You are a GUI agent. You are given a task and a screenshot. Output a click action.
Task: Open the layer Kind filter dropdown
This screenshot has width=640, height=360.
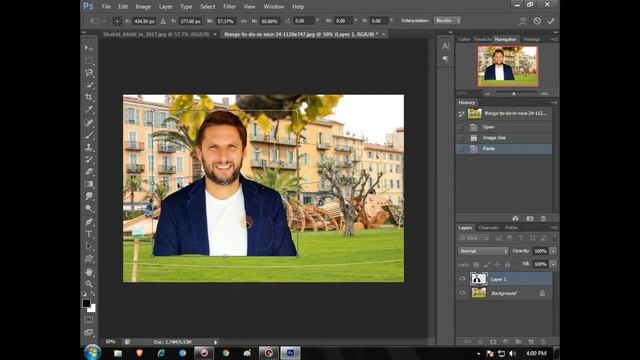click(474, 238)
